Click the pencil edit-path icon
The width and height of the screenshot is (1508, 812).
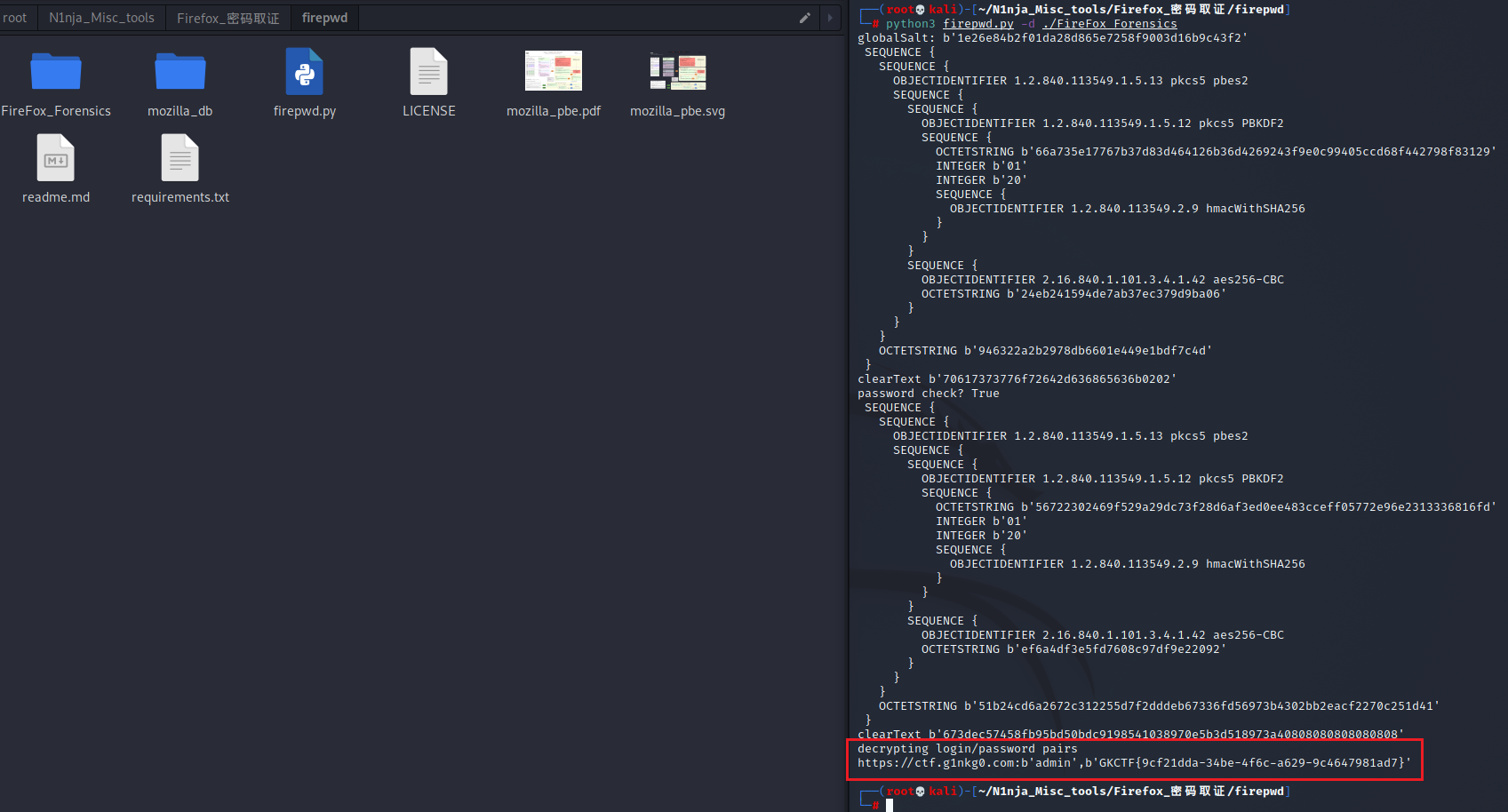pyautogui.click(x=805, y=18)
